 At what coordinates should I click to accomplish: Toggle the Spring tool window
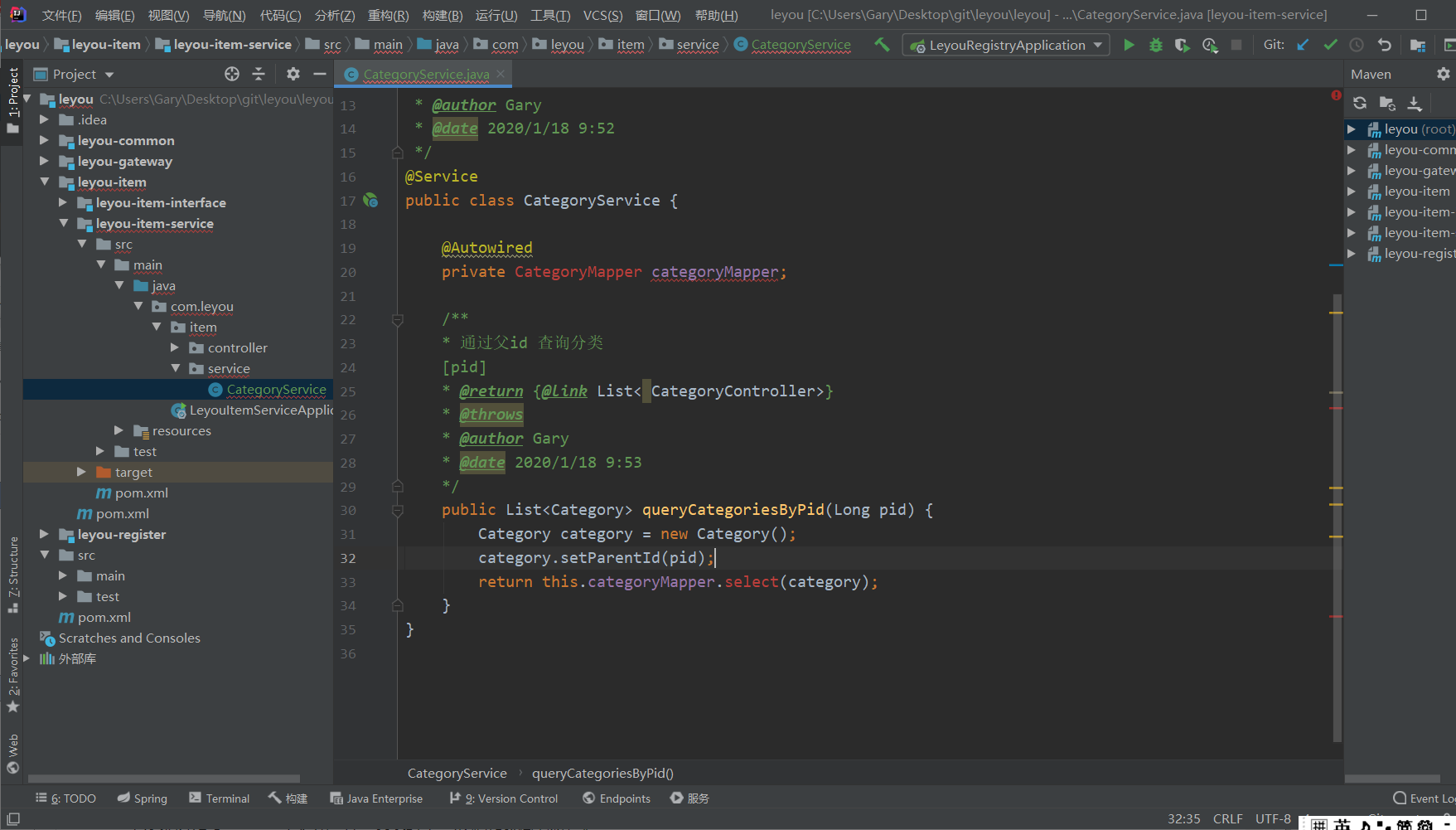click(142, 798)
